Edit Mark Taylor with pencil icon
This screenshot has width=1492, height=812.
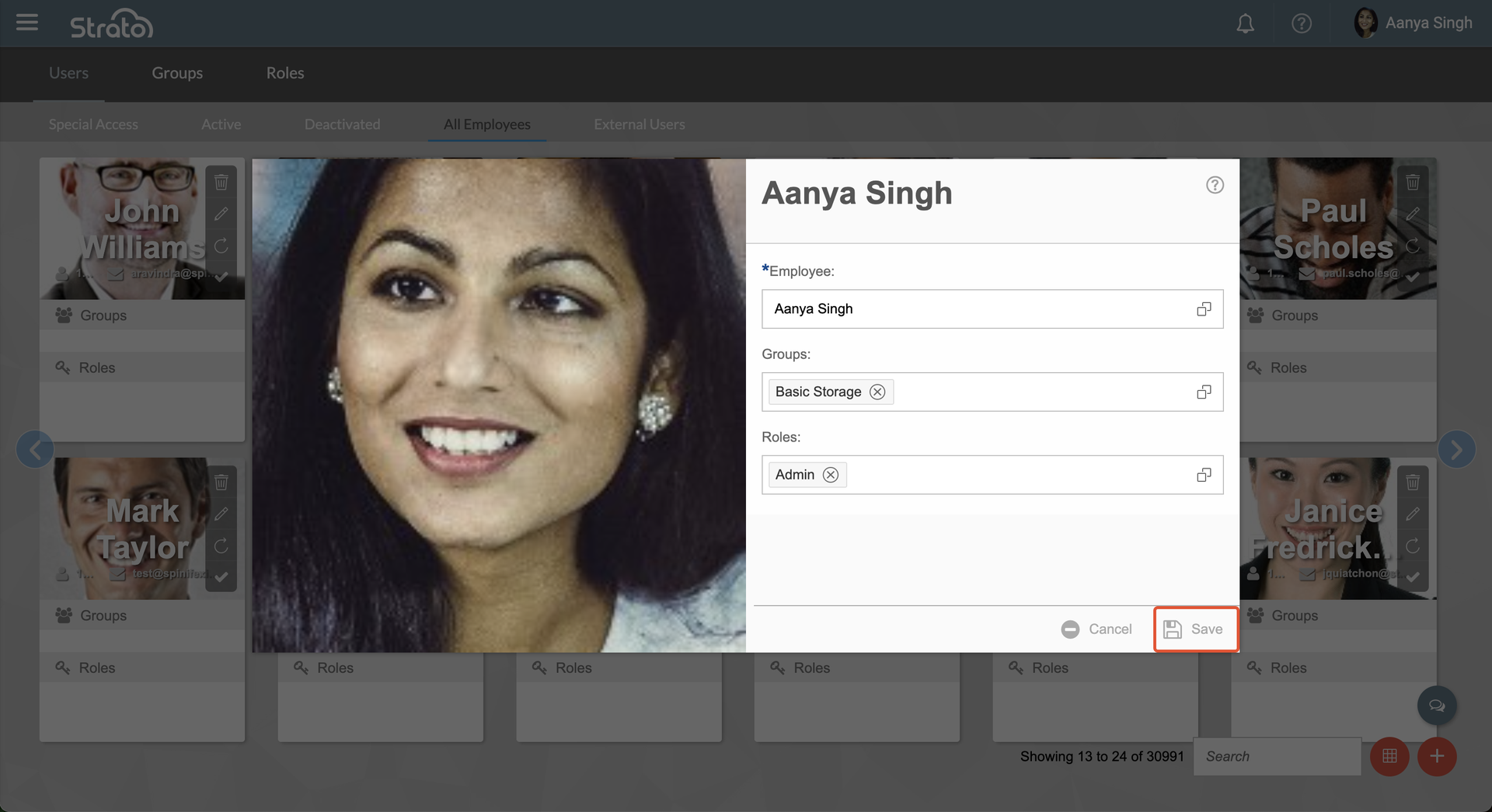[221, 514]
